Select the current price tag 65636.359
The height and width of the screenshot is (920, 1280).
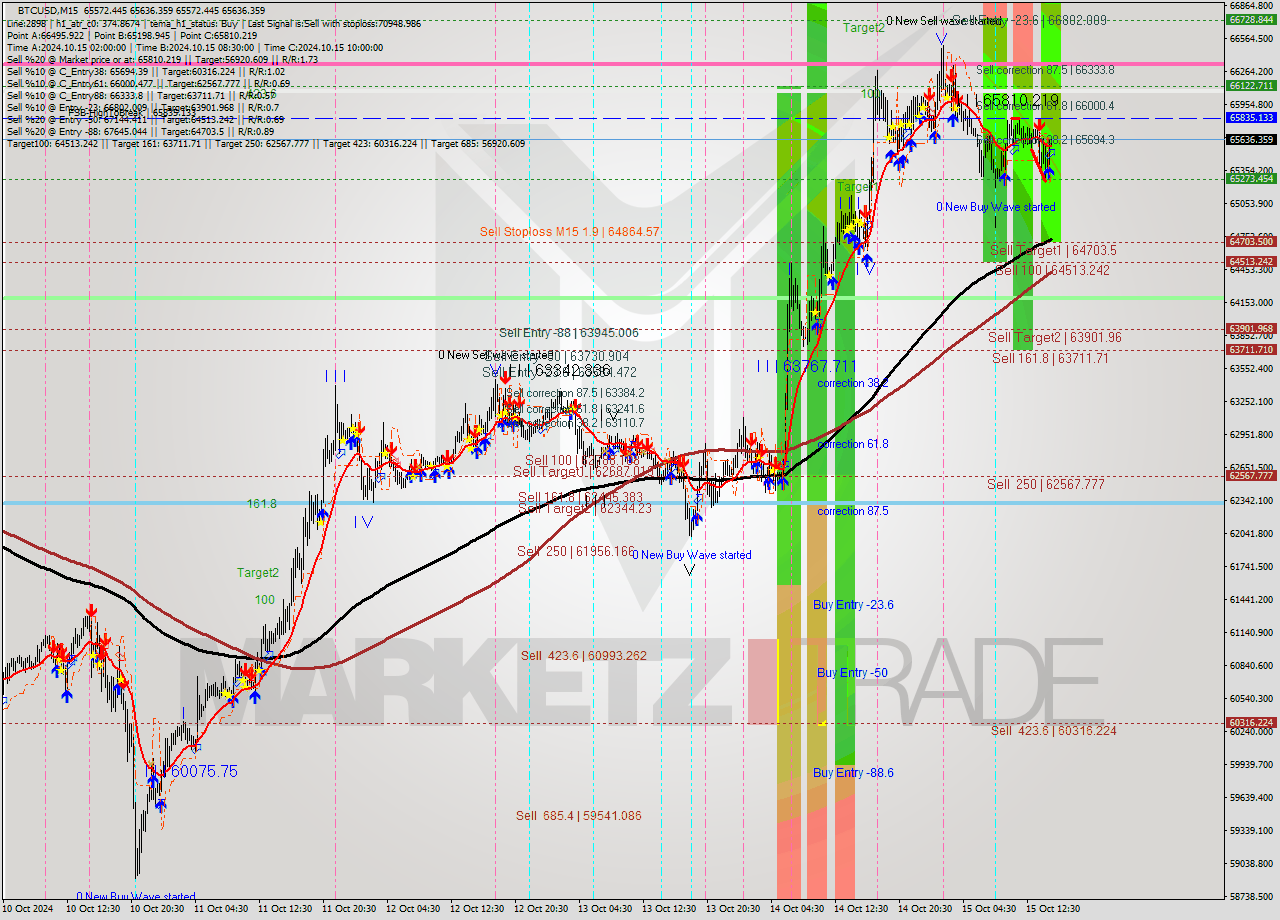pos(1251,139)
